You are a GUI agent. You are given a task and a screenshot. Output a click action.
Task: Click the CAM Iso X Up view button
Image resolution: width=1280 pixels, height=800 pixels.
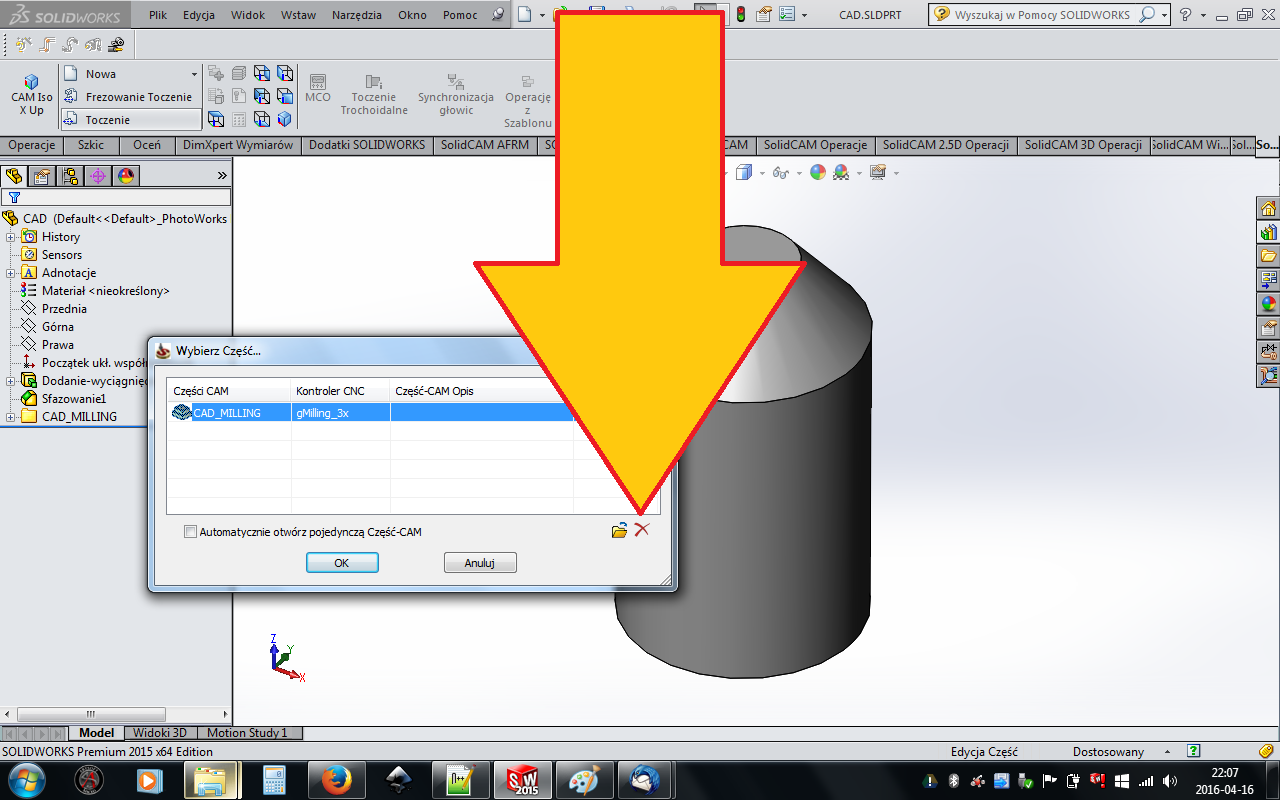pyautogui.click(x=31, y=96)
